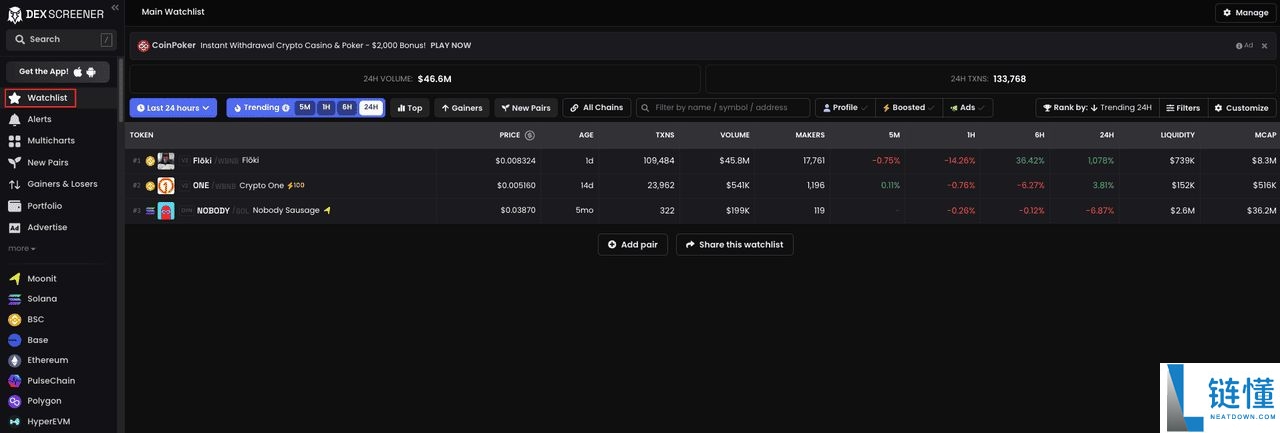The height and width of the screenshot is (433, 1280).
Task: Select PulseChain chain icon
Action: point(15,381)
